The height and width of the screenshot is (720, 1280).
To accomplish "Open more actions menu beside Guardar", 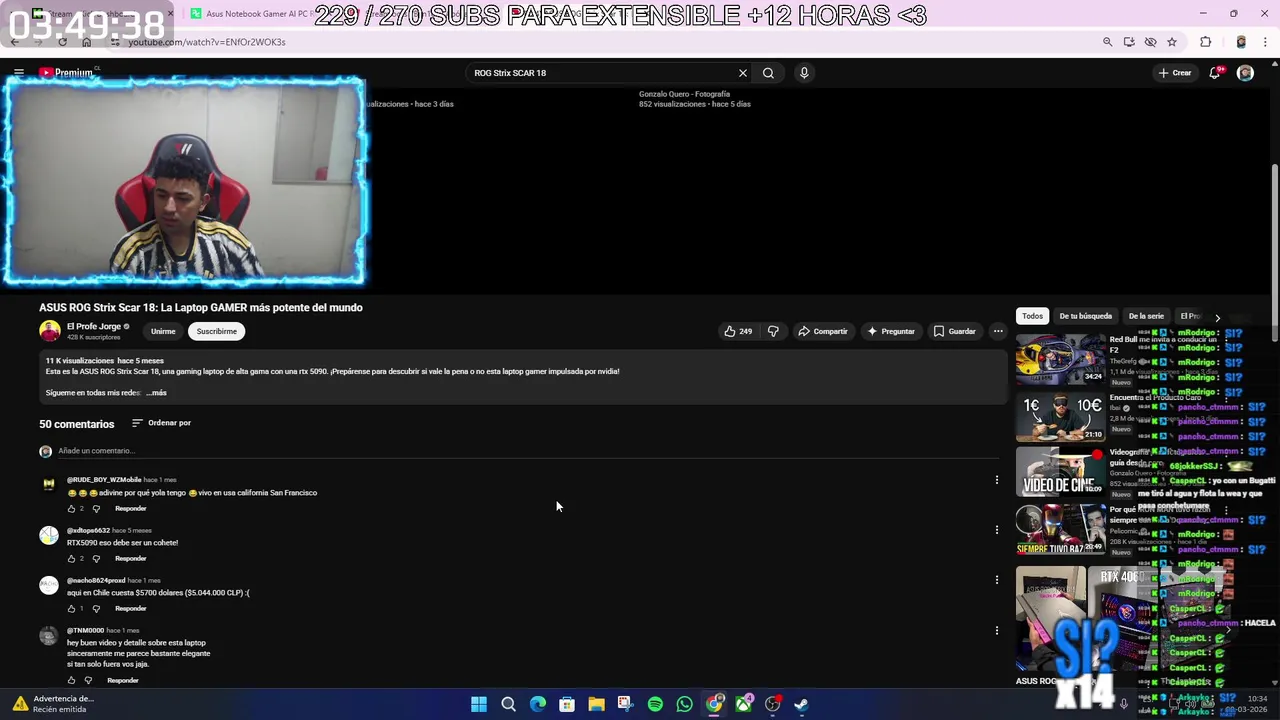I will point(997,331).
